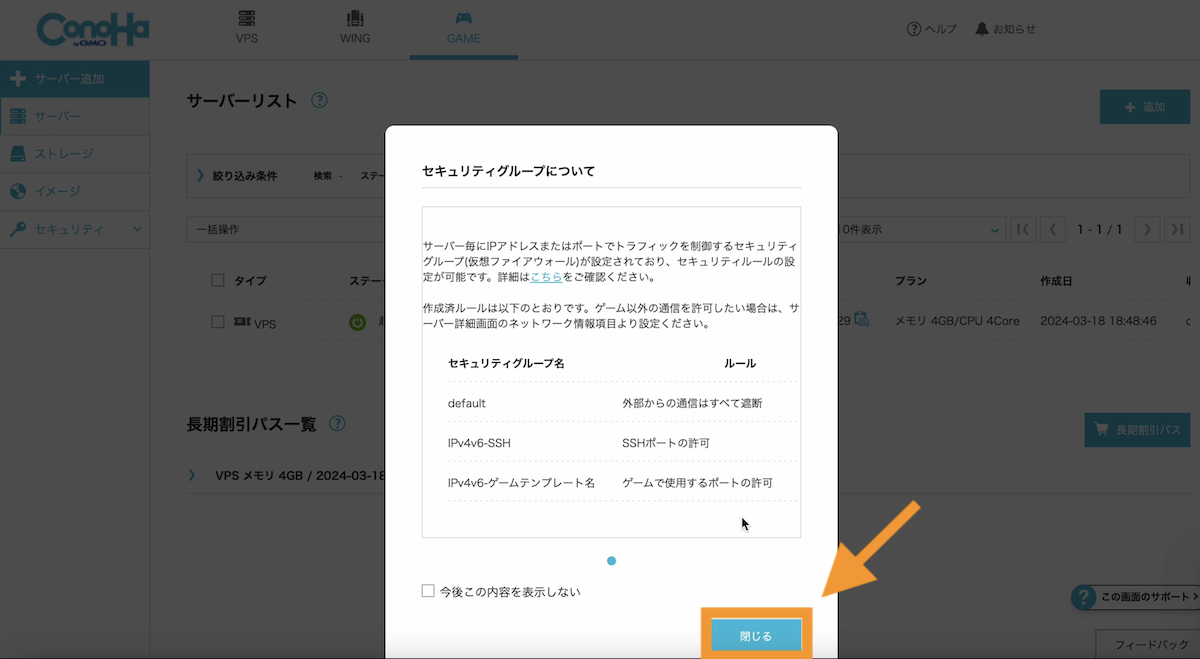Open the お知らせ notifications bell
The width and height of the screenshot is (1200, 659).
click(1006, 28)
